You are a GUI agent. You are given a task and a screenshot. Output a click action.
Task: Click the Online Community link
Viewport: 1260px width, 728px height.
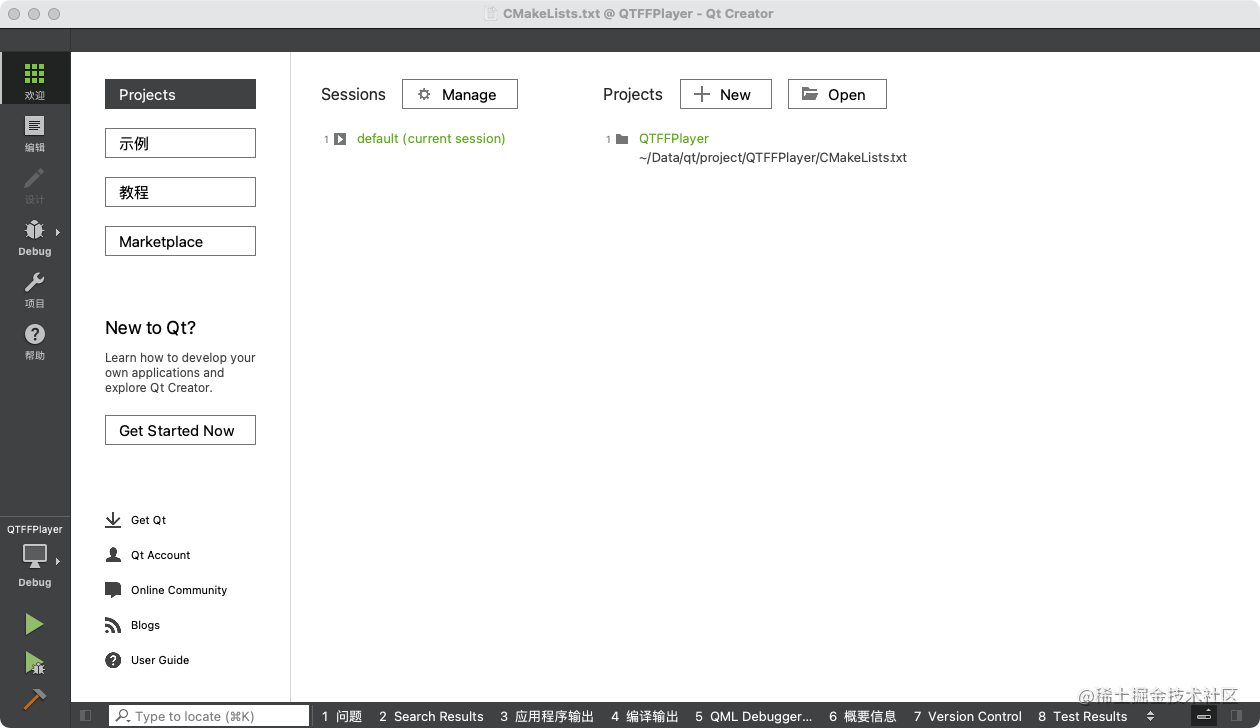coord(179,590)
